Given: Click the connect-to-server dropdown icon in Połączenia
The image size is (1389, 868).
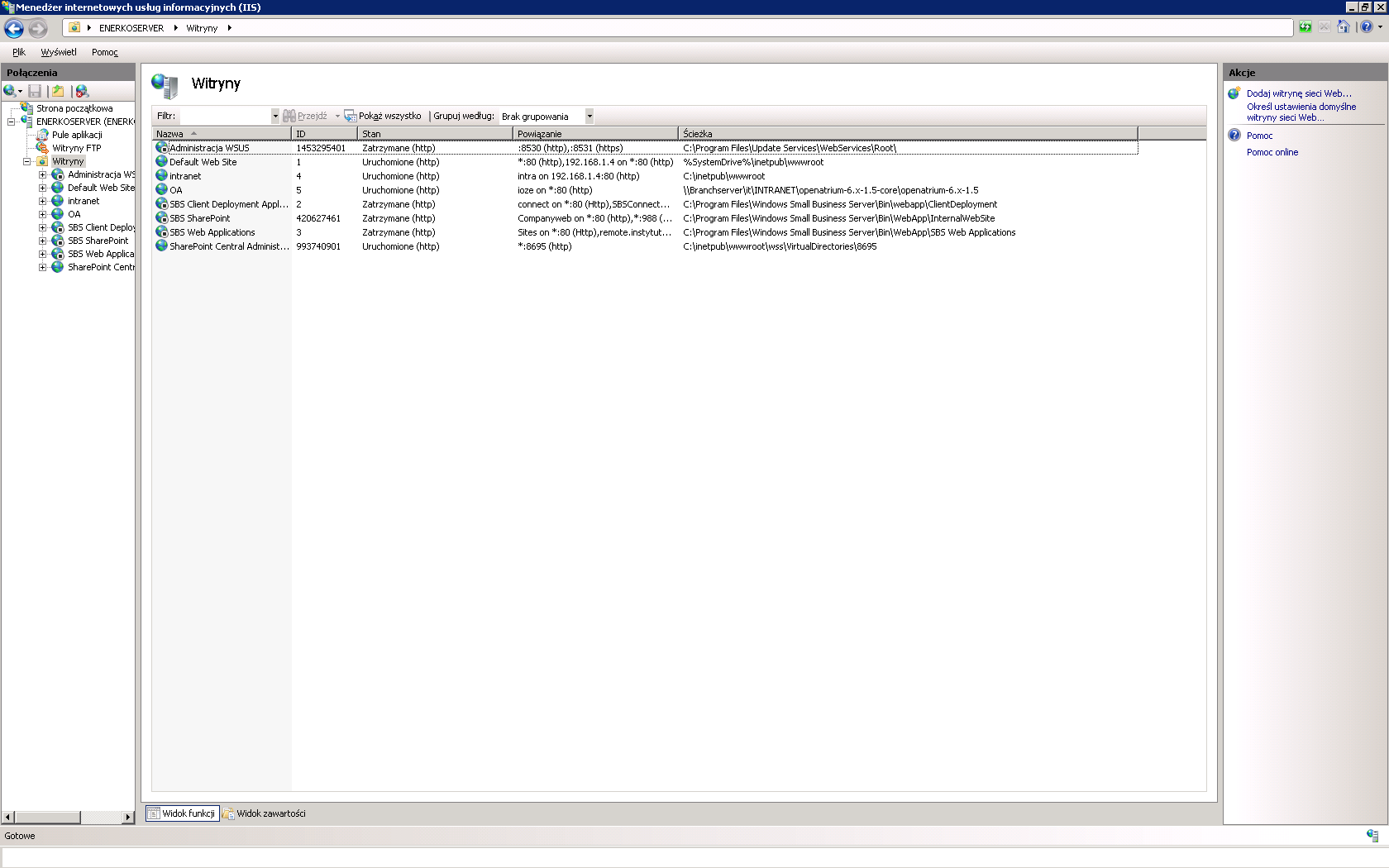Looking at the screenshot, I should [20, 92].
